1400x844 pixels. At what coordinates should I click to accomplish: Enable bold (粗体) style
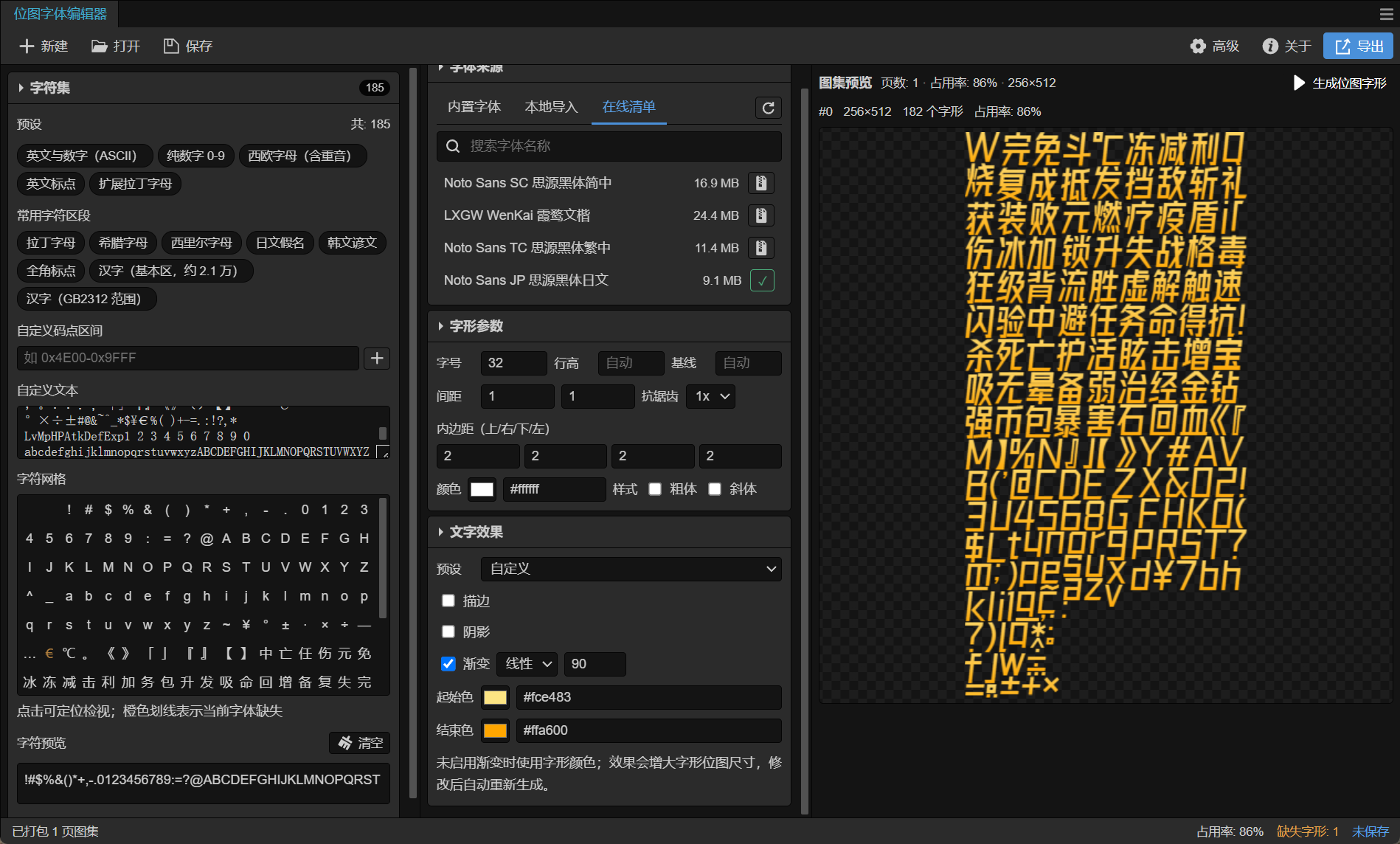click(655, 489)
